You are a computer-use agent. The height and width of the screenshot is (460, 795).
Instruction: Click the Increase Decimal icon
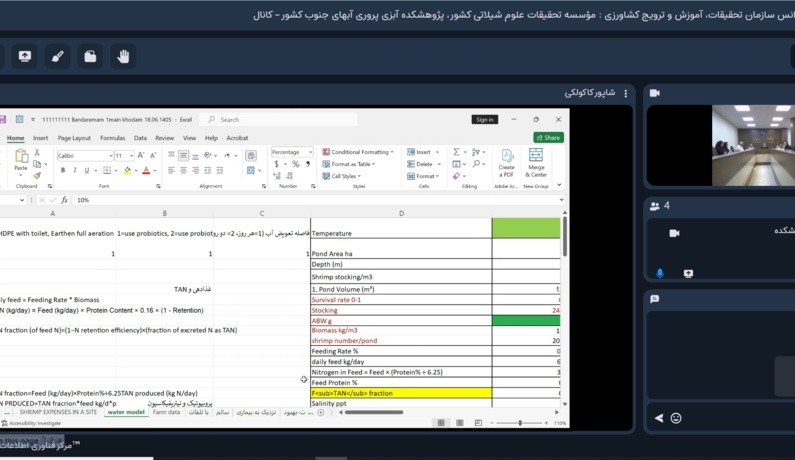277,176
